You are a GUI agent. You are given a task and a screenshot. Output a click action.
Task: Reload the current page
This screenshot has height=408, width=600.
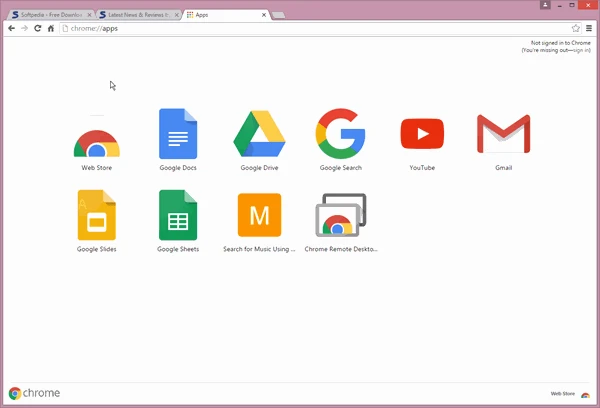(37, 29)
